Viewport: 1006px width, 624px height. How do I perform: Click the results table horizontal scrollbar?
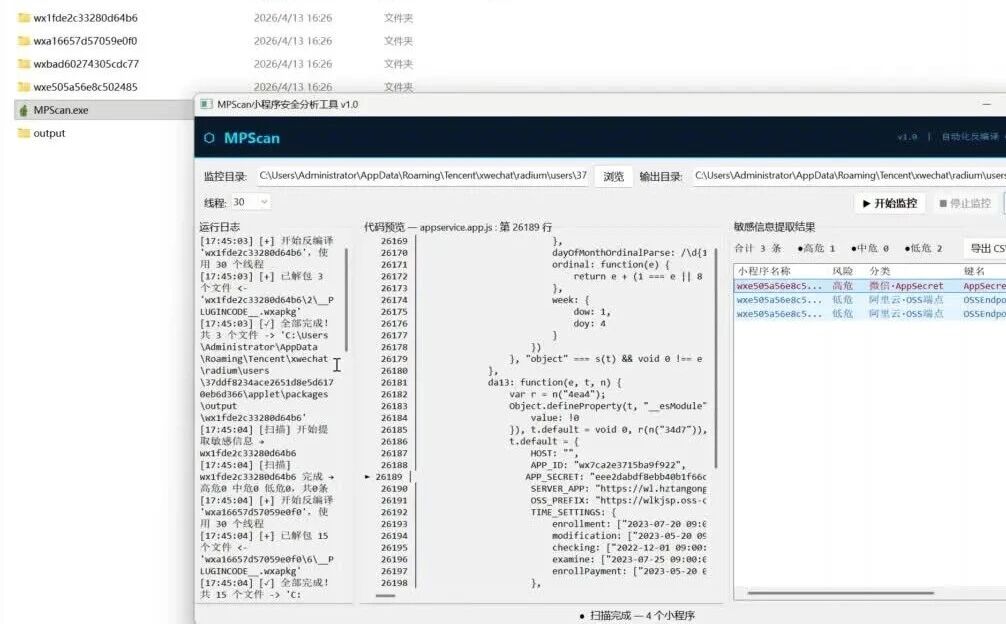tap(840, 593)
